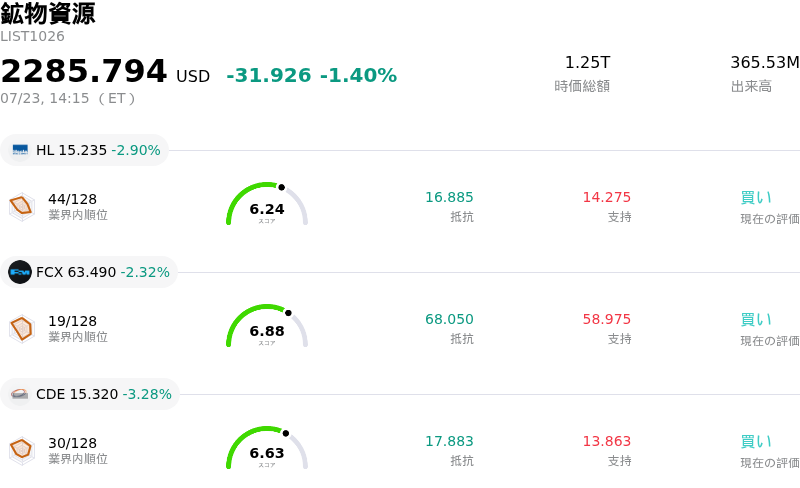Select the FCX industry rank 19/128
This screenshot has height=488, width=800.
(x=72, y=321)
